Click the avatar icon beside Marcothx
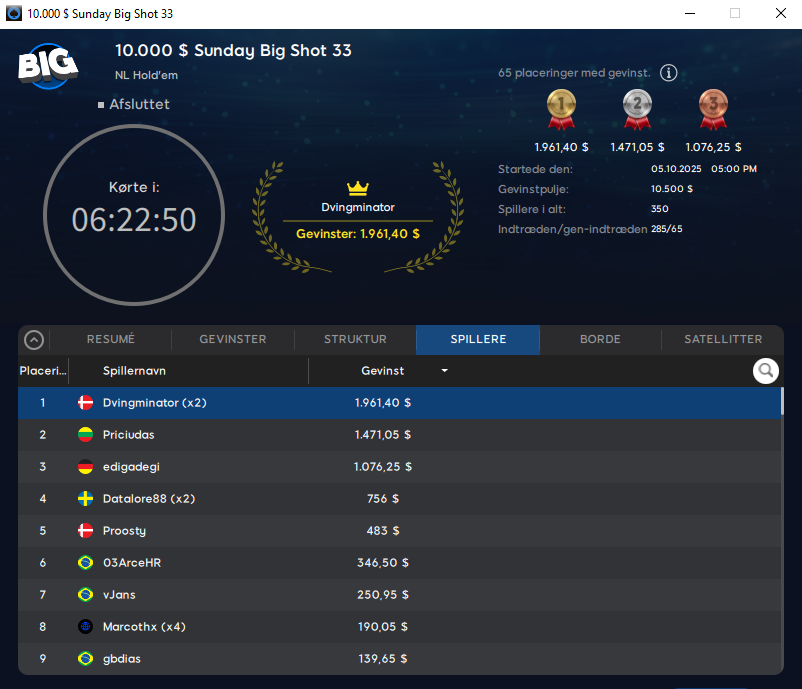 click(86, 627)
